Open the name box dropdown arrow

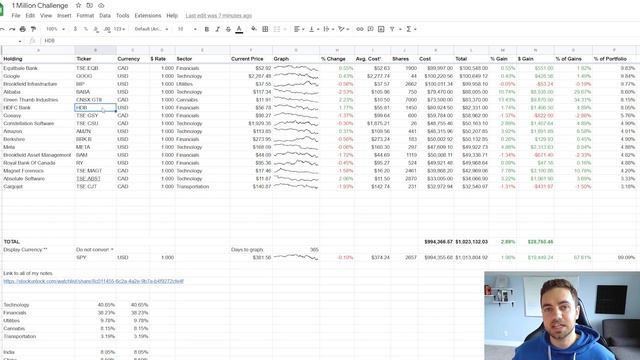pyautogui.click(x=20, y=41)
